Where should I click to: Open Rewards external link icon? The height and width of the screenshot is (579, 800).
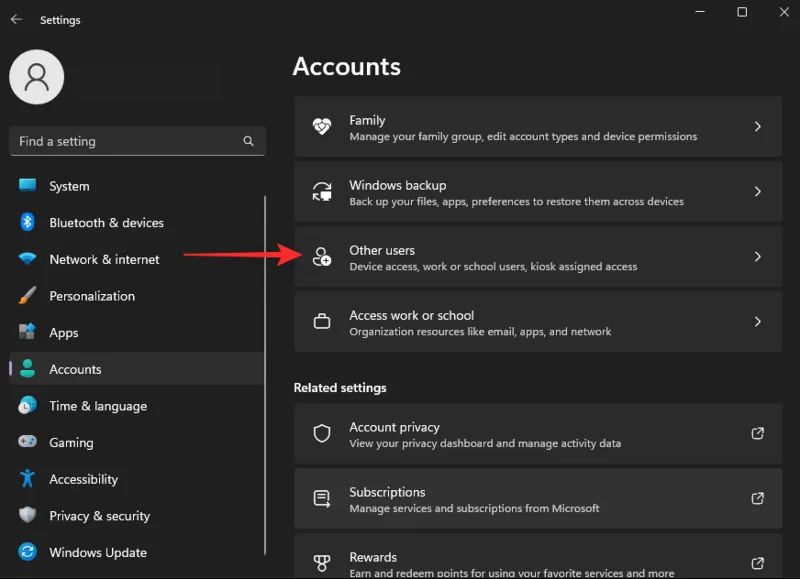[758, 563]
